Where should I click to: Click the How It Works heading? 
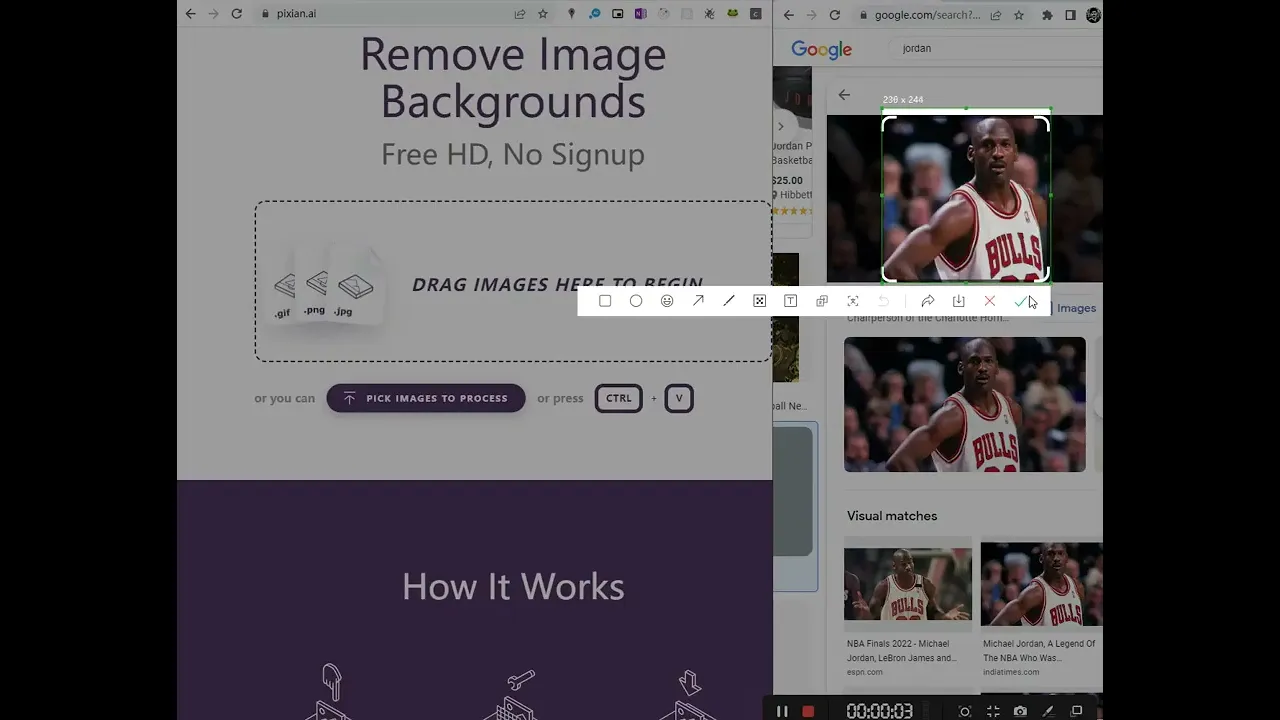(x=513, y=586)
